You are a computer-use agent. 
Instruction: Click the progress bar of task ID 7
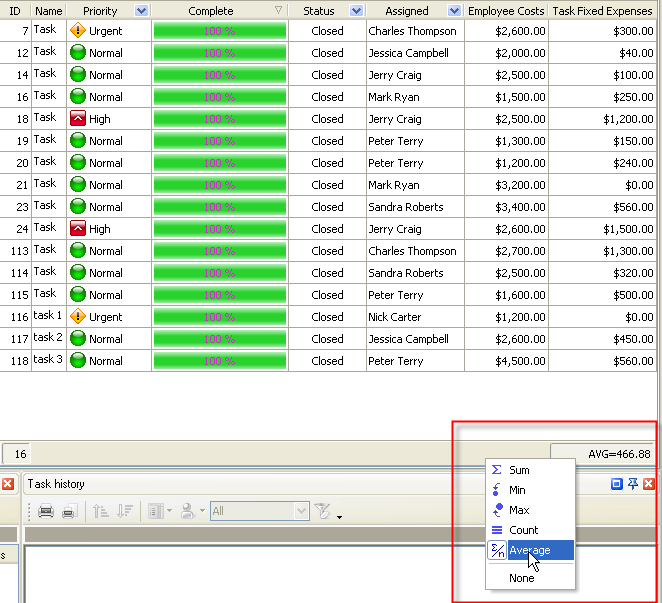coord(219,31)
